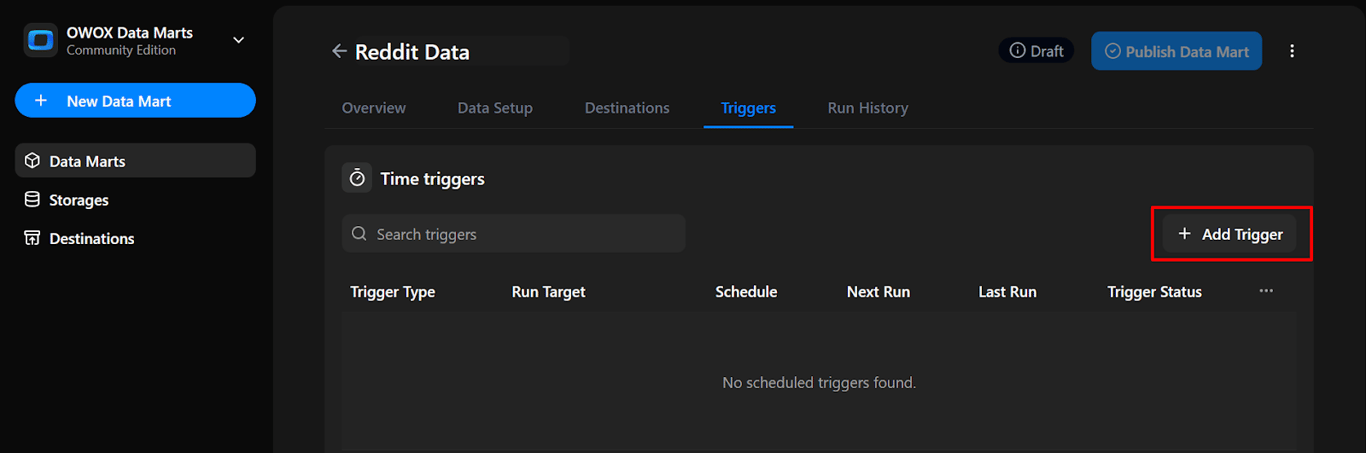1366x453 pixels.
Task: Open the vertical more options menu
Action: tap(1292, 51)
